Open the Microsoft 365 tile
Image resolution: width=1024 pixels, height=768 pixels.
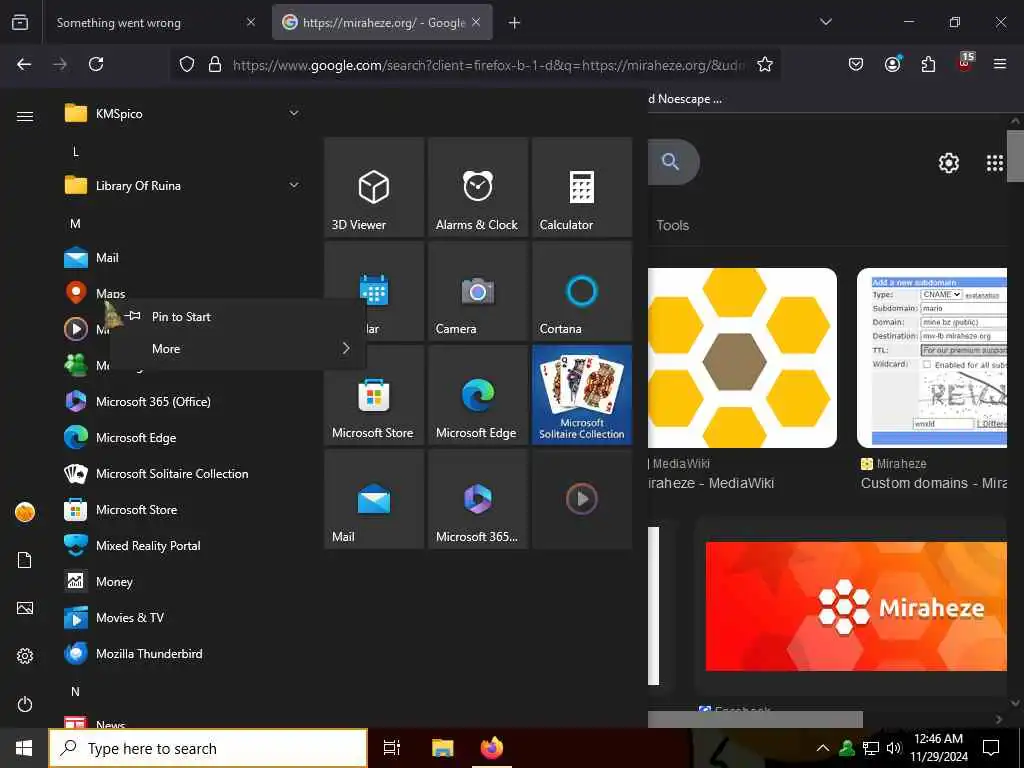[x=477, y=499]
